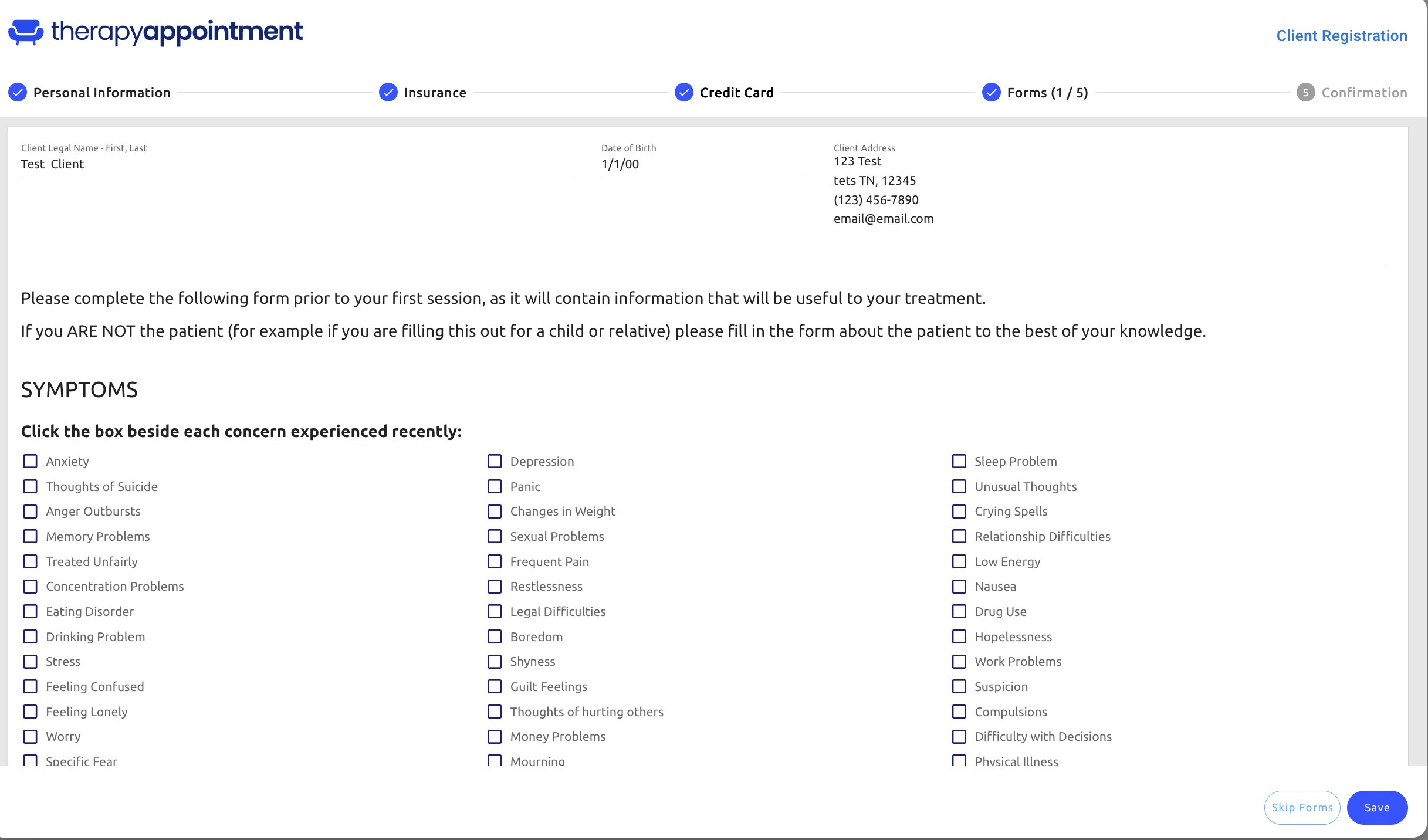Click the Date of Birth field
Image resolution: width=1428 pixels, height=840 pixels.
(x=702, y=164)
